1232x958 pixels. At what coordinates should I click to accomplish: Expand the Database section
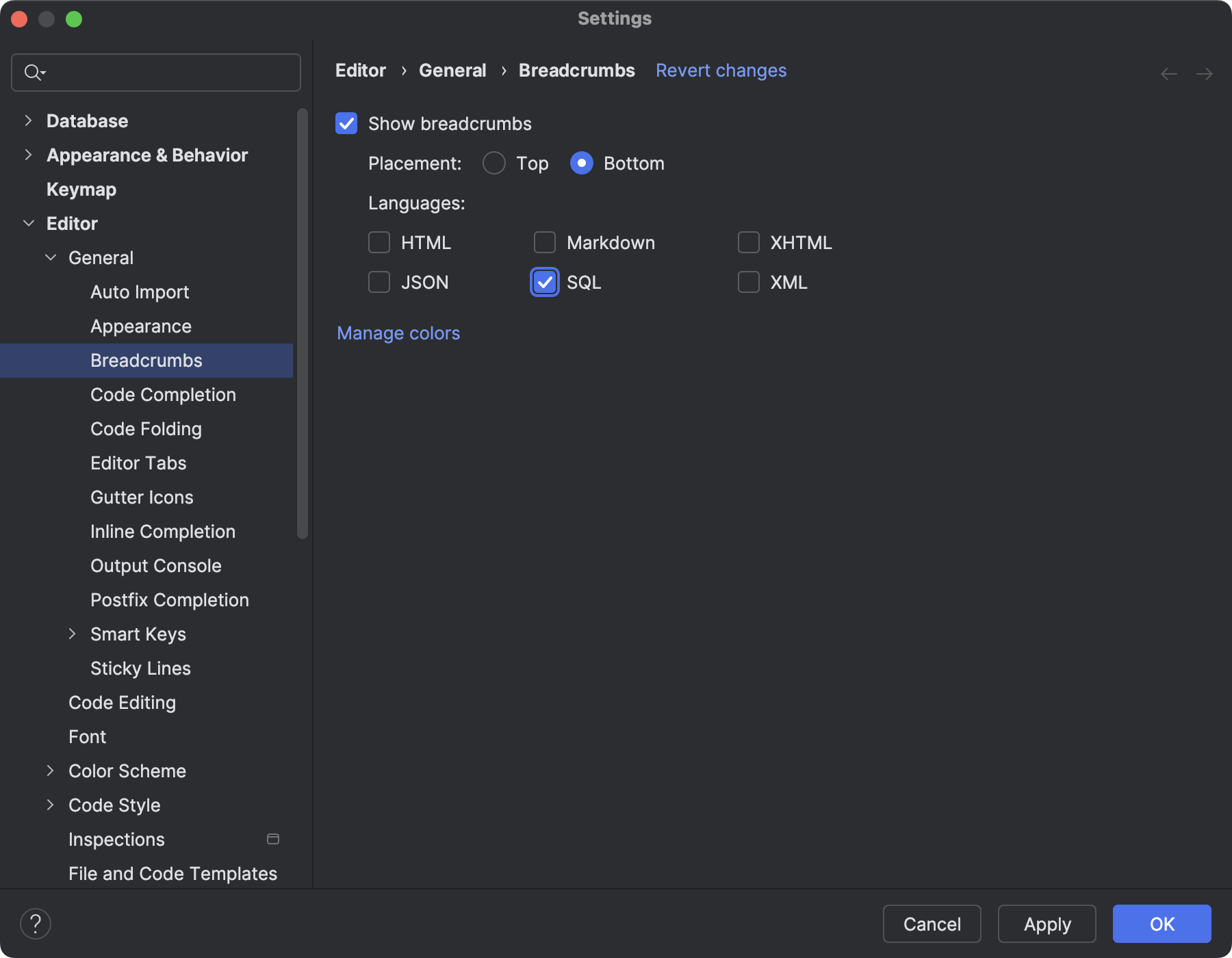click(28, 120)
